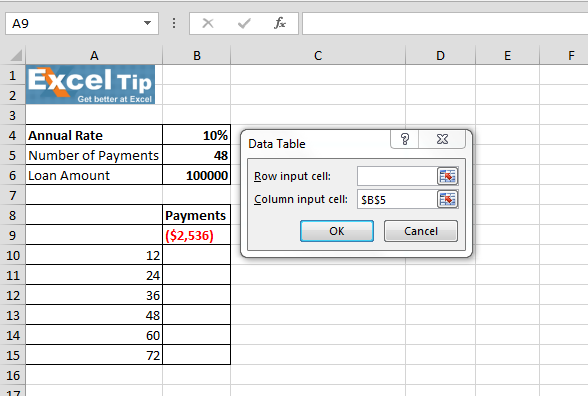Select column F header
Image resolution: width=588 pixels, height=396 pixels.
click(x=564, y=56)
